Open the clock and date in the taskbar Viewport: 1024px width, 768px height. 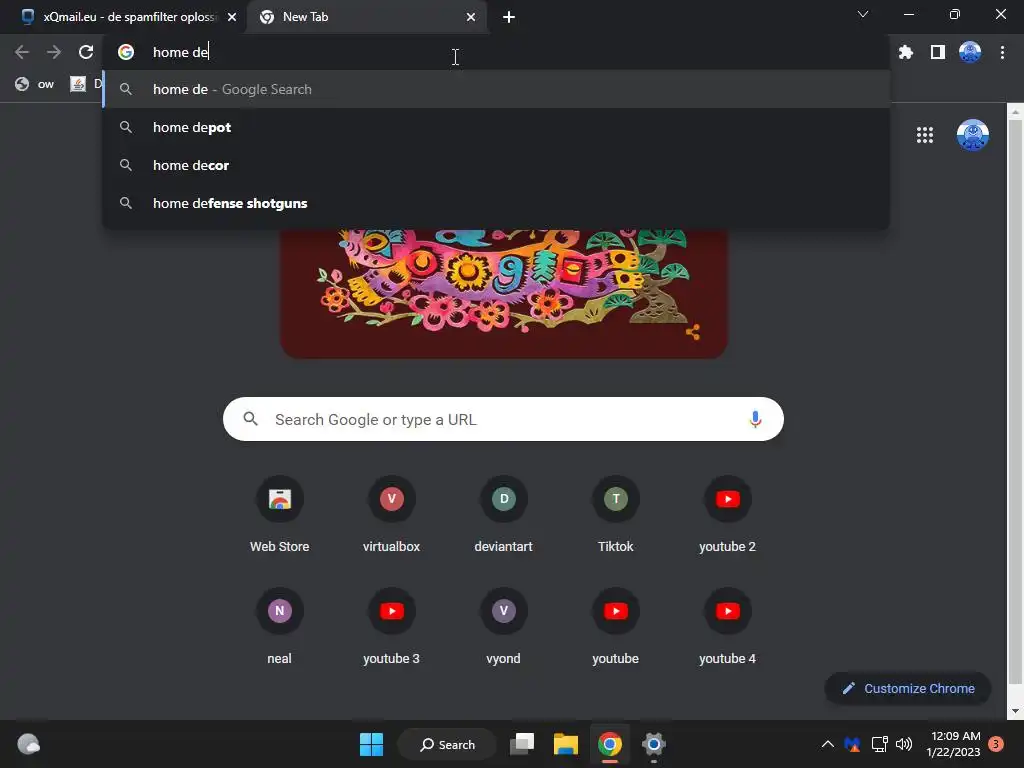[953, 744]
